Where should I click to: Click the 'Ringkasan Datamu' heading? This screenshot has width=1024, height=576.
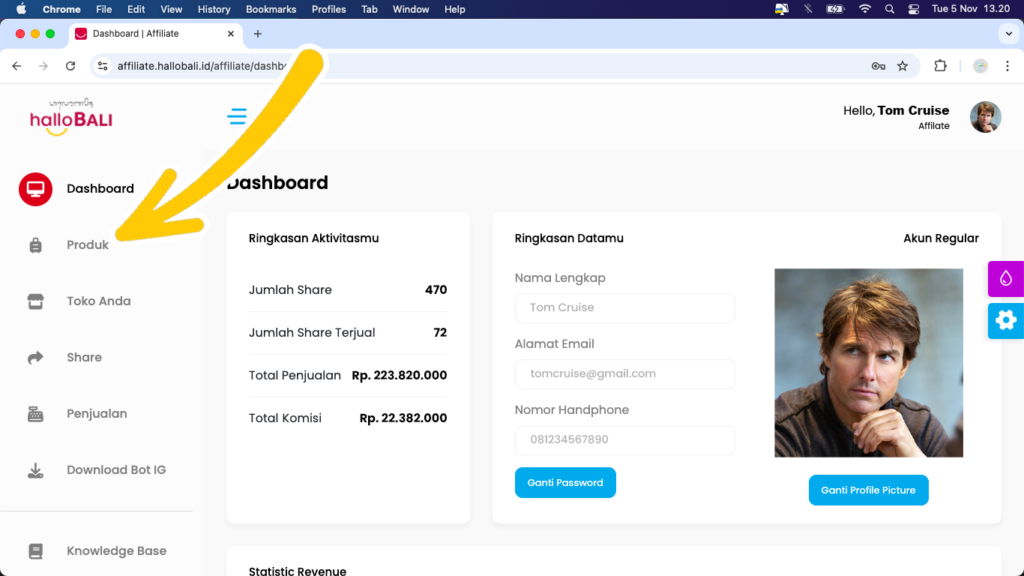click(569, 238)
